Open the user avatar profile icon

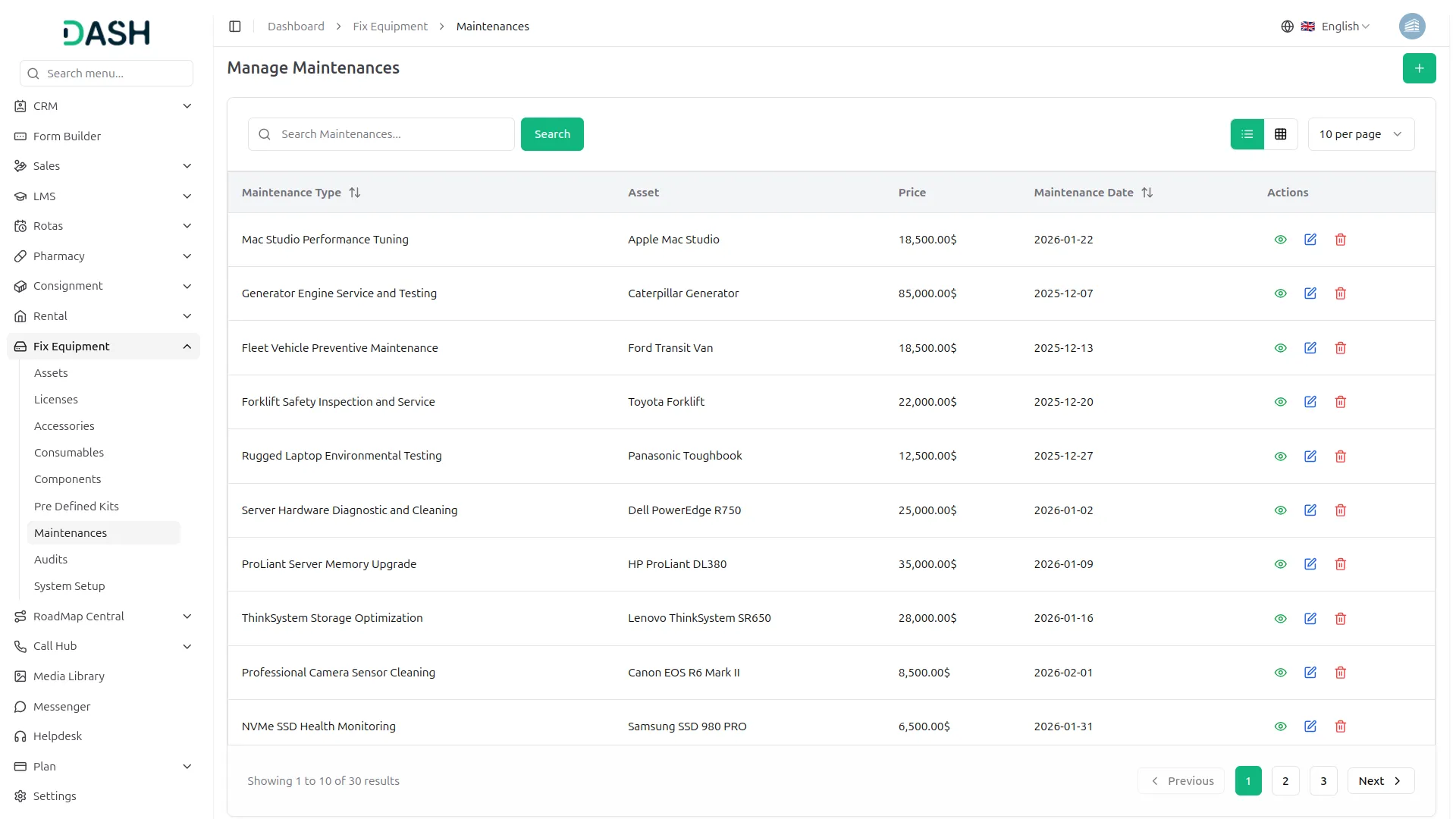(1411, 27)
